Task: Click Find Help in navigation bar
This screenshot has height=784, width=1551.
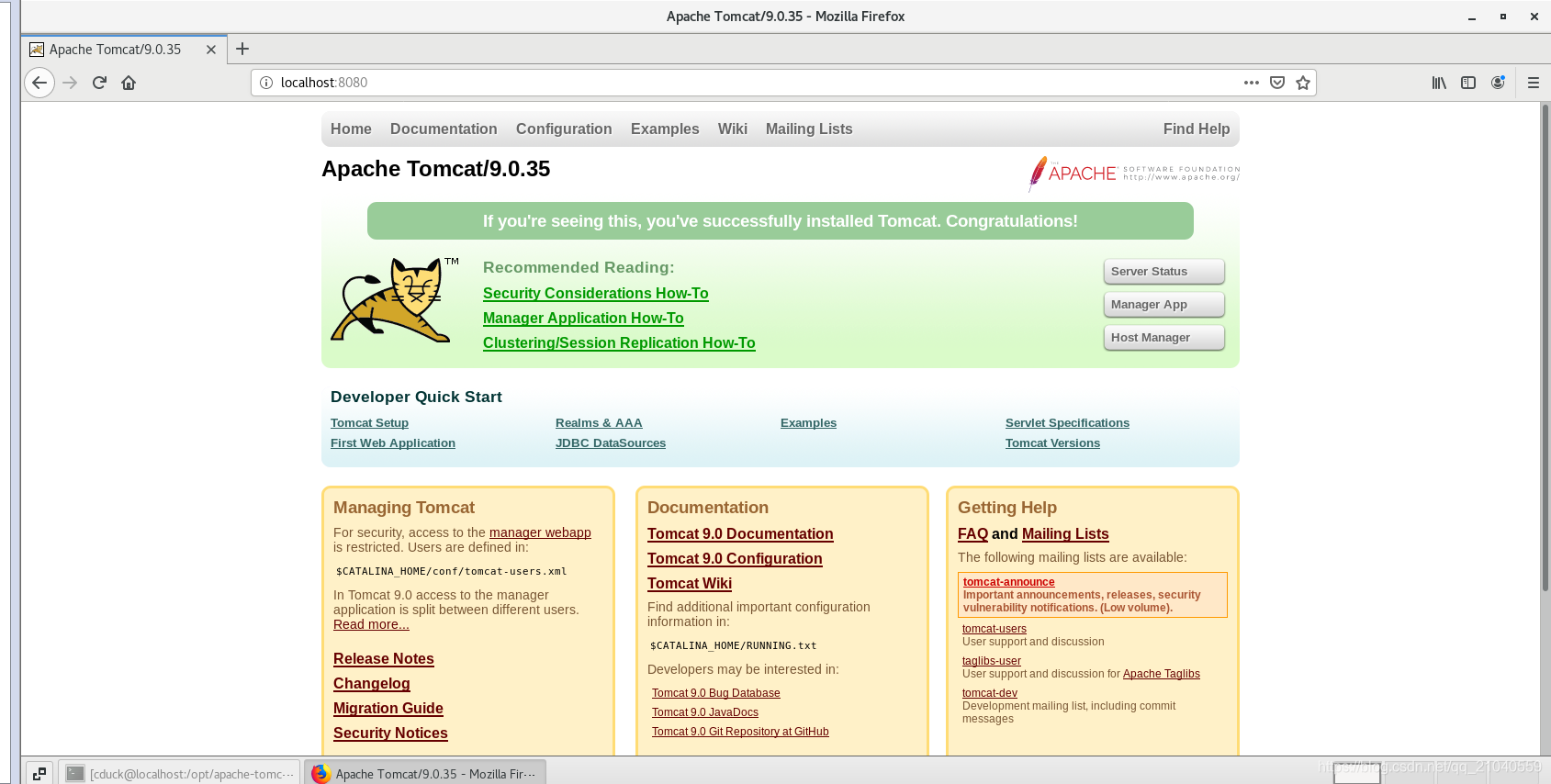Action: [1197, 129]
